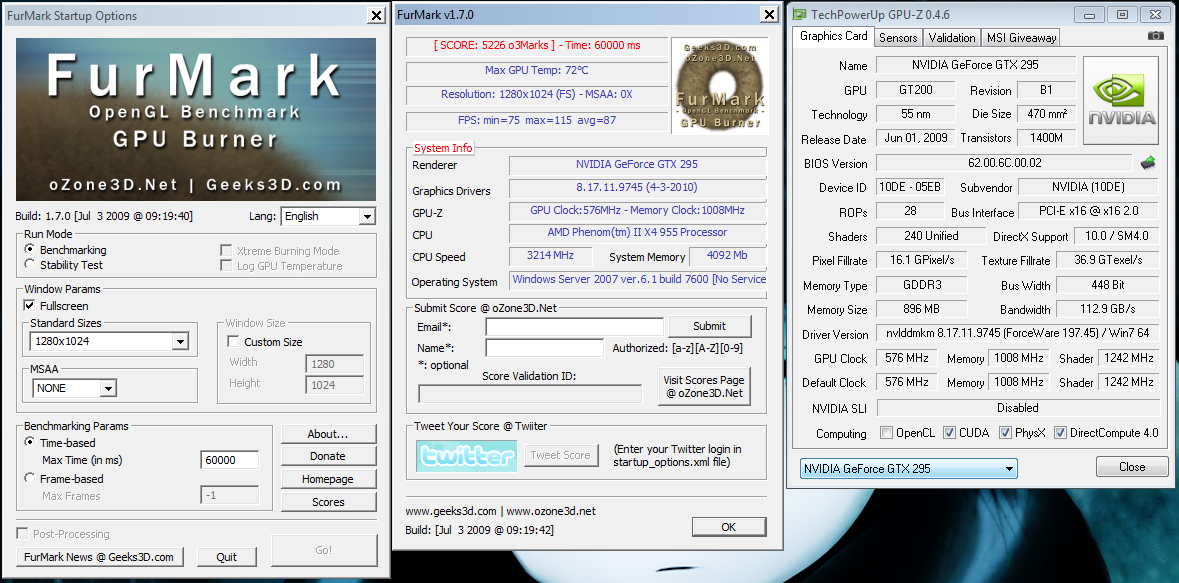Close the FurMark v1.7.0 results window
The width and height of the screenshot is (1179, 583).
point(769,14)
